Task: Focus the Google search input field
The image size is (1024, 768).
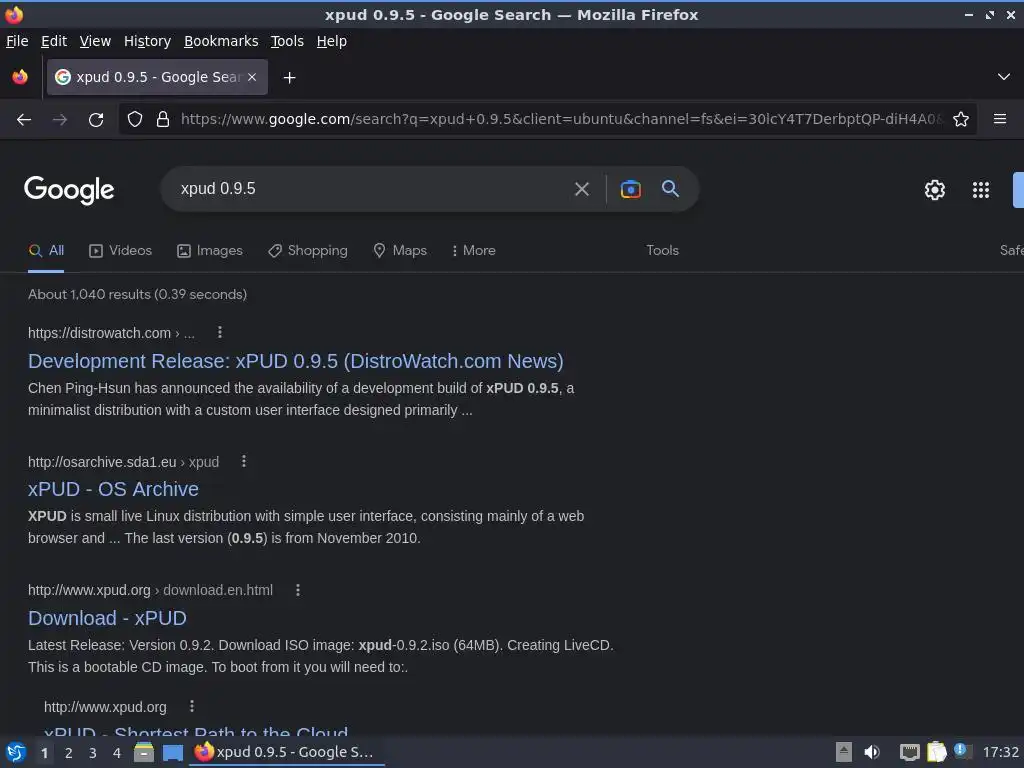Action: (x=372, y=189)
